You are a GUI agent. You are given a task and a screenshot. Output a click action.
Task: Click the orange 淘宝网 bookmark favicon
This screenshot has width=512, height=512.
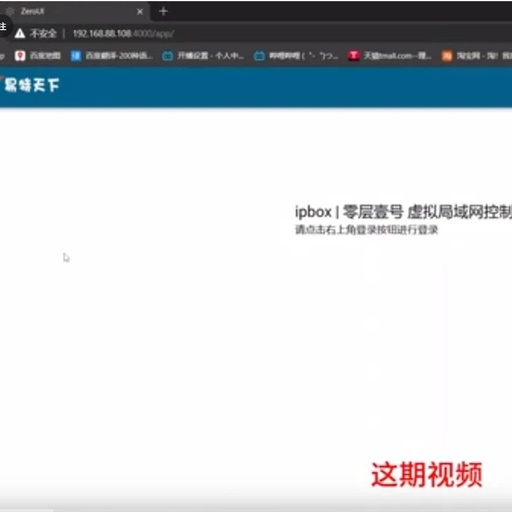click(447, 56)
